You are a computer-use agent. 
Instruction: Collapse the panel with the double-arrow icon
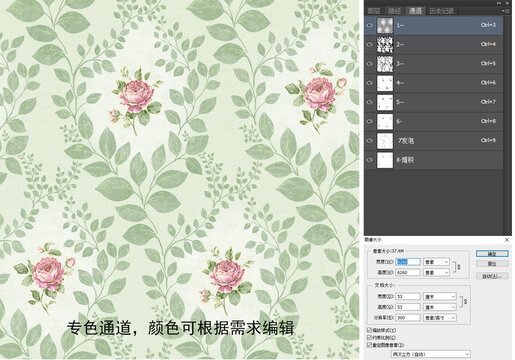coord(499,3)
